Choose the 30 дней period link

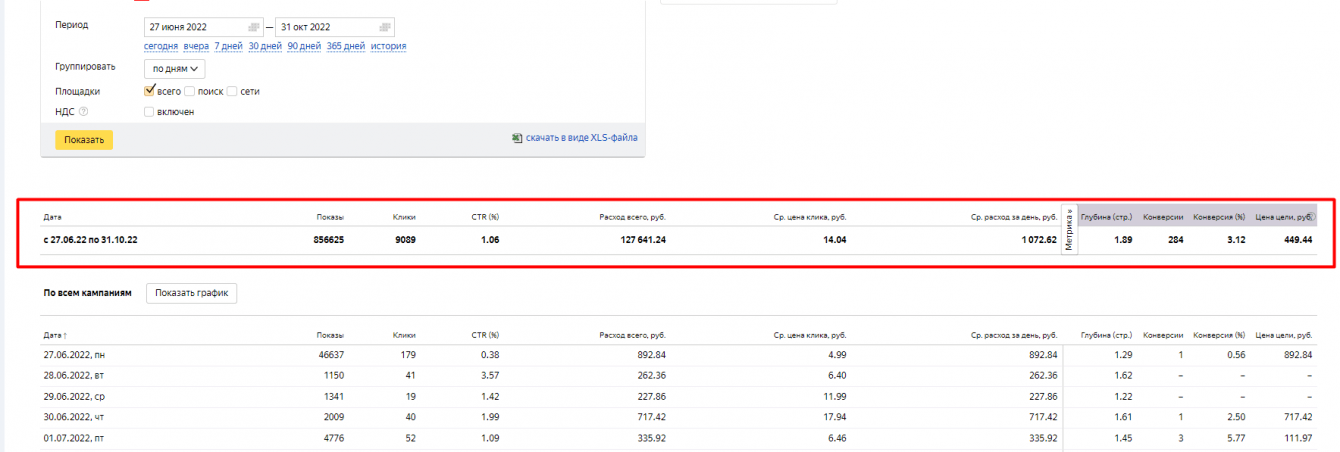265,46
